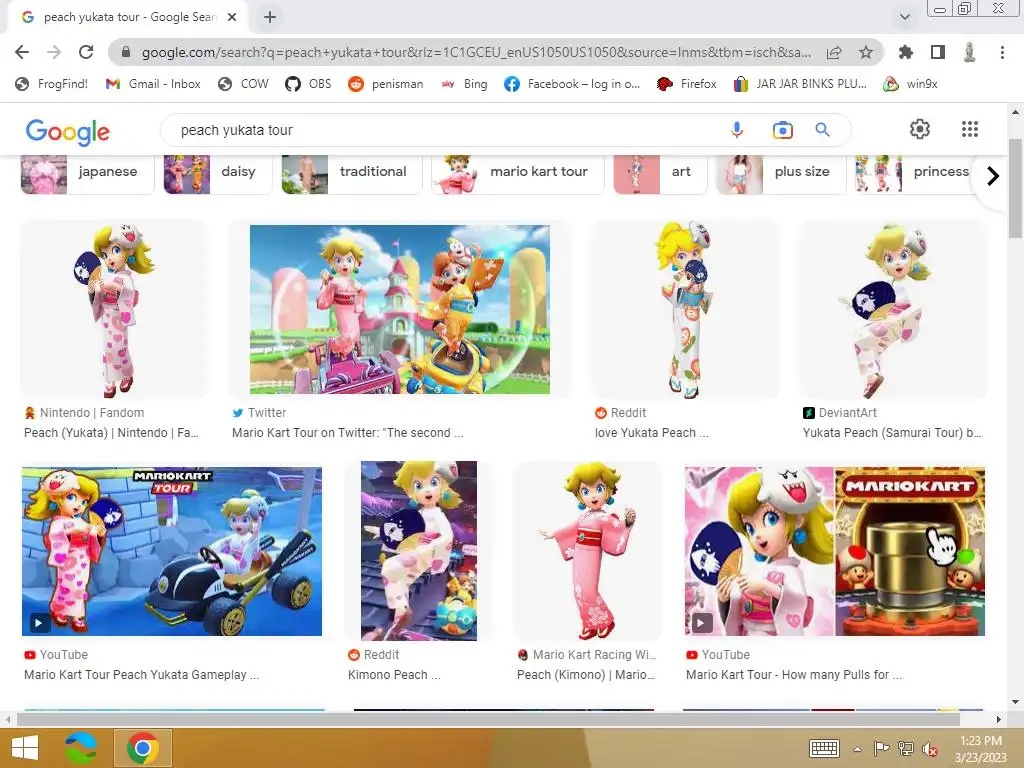Click 'Peach (Yukata) | Nintendo | Fa...' title
Viewport: 1024px width, 768px height.
click(x=111, y=432)
